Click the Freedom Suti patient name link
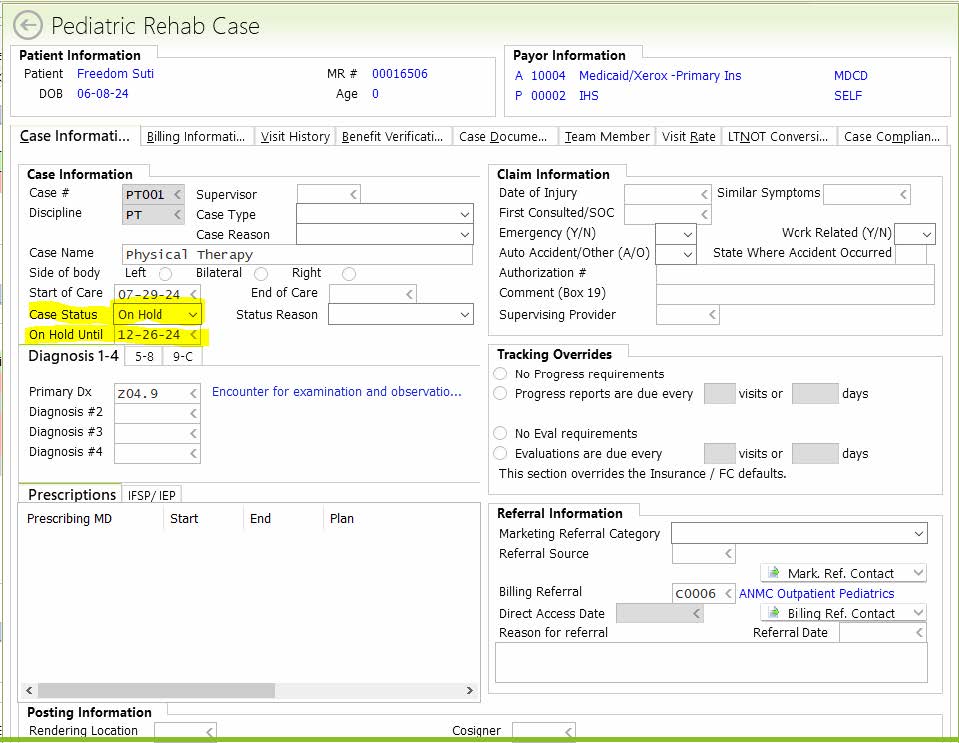 (x=115, y=74)
